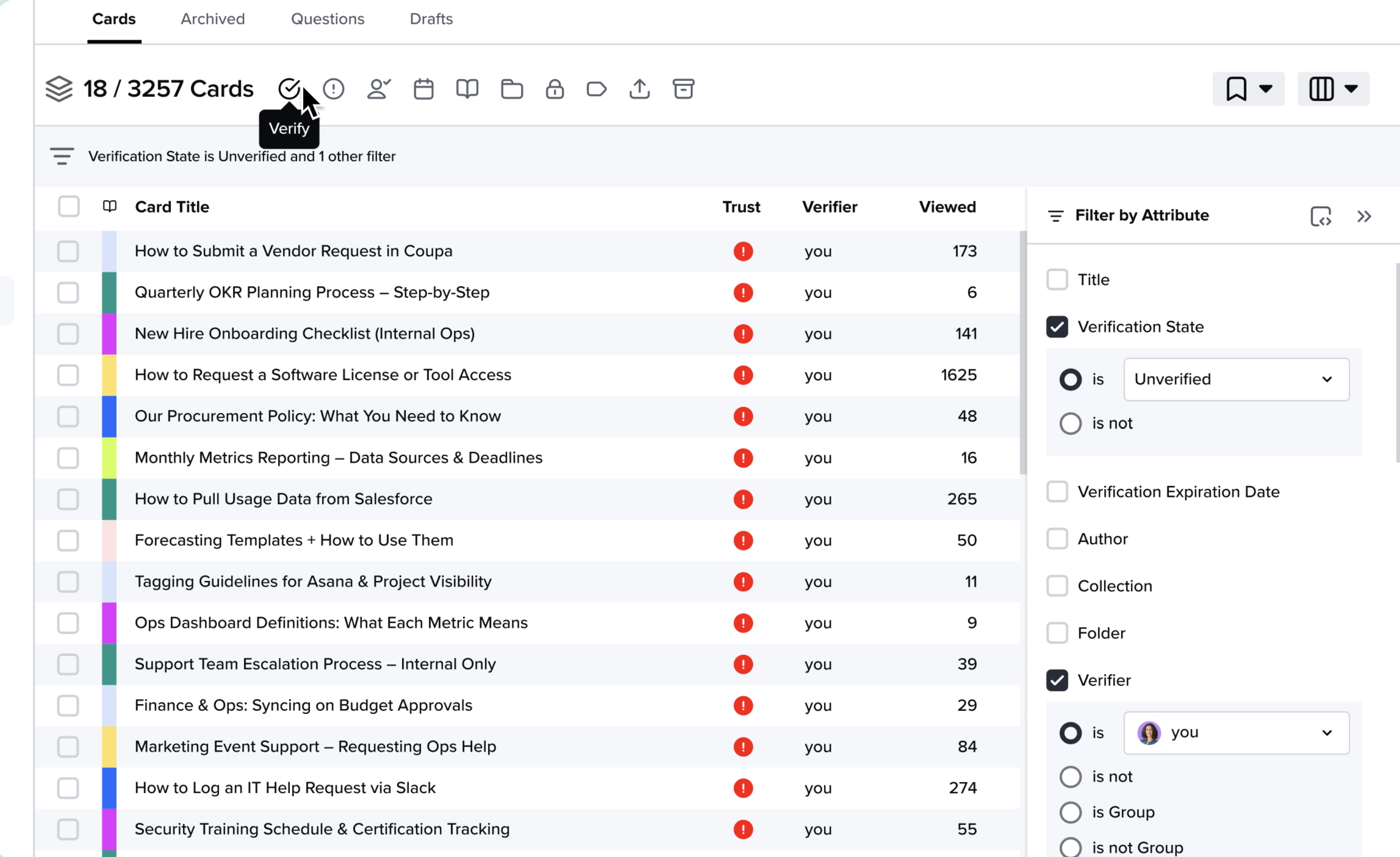1400x857 pixels.
Task: Check the Author filter checkbox
Action: coord(1057,538)
